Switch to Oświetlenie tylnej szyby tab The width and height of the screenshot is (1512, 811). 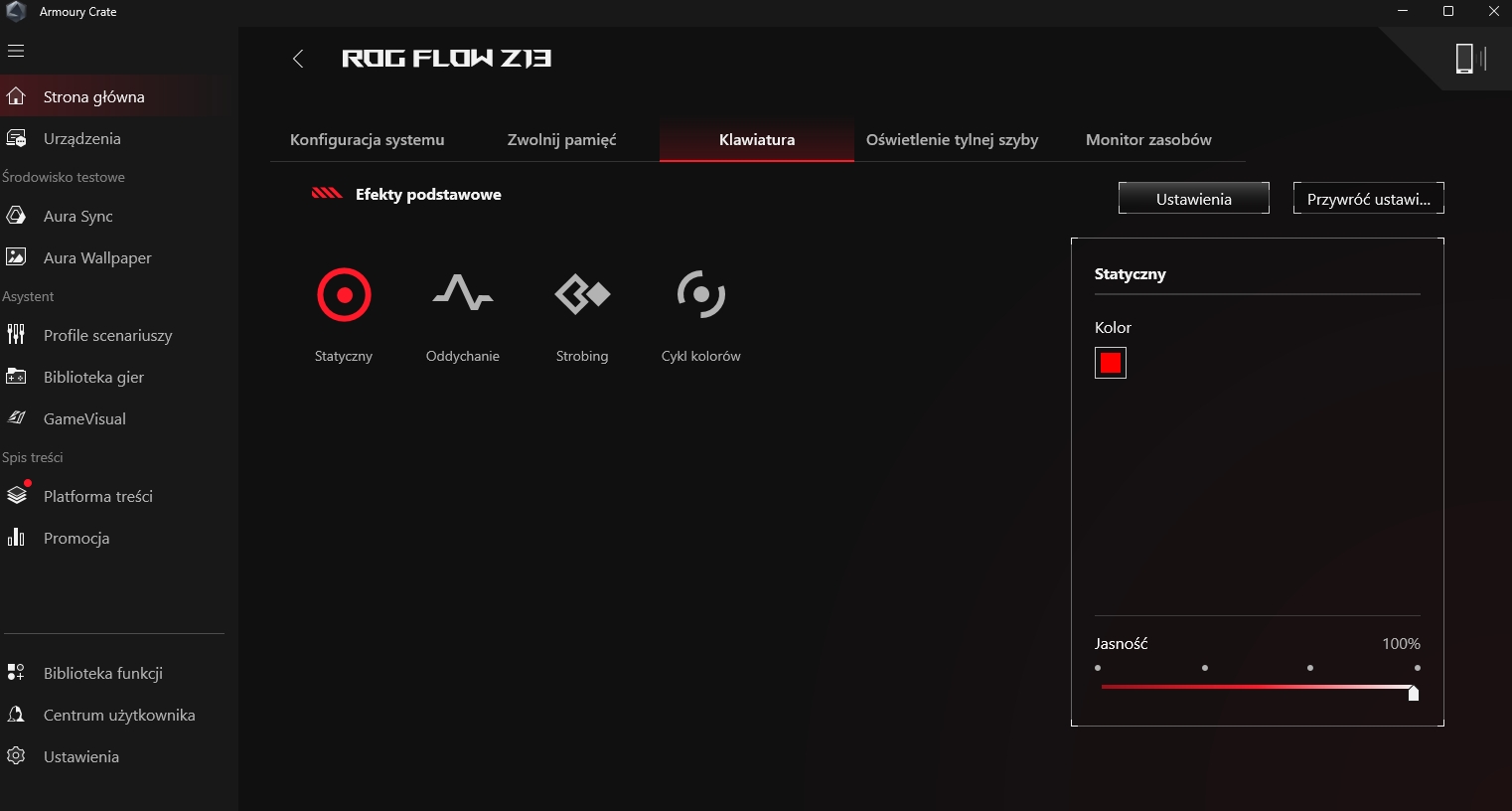952,140
